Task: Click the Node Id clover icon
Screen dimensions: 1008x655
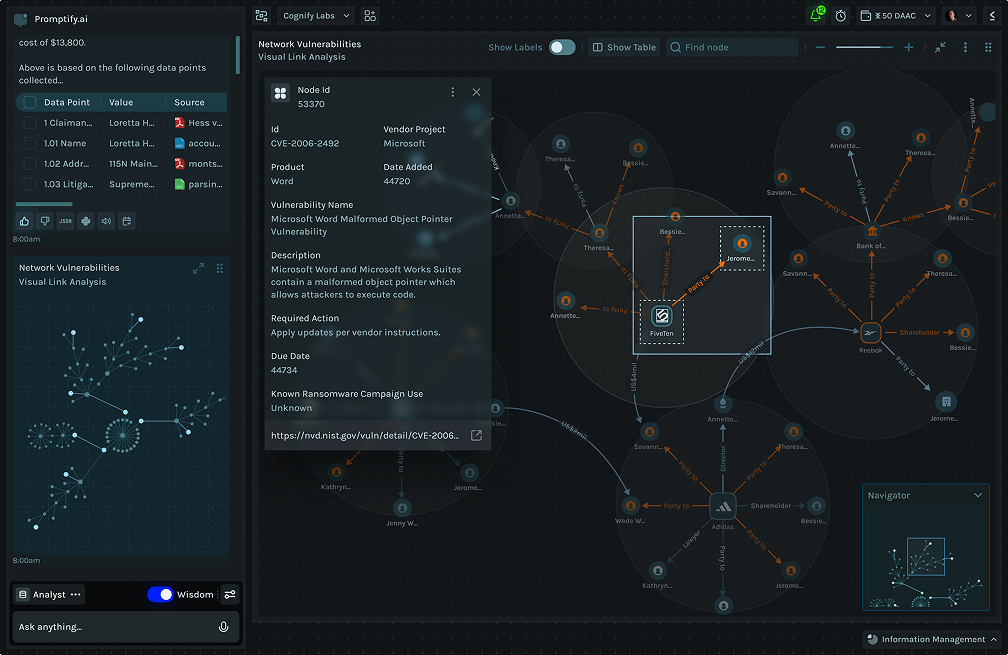Action: (280, 93)
